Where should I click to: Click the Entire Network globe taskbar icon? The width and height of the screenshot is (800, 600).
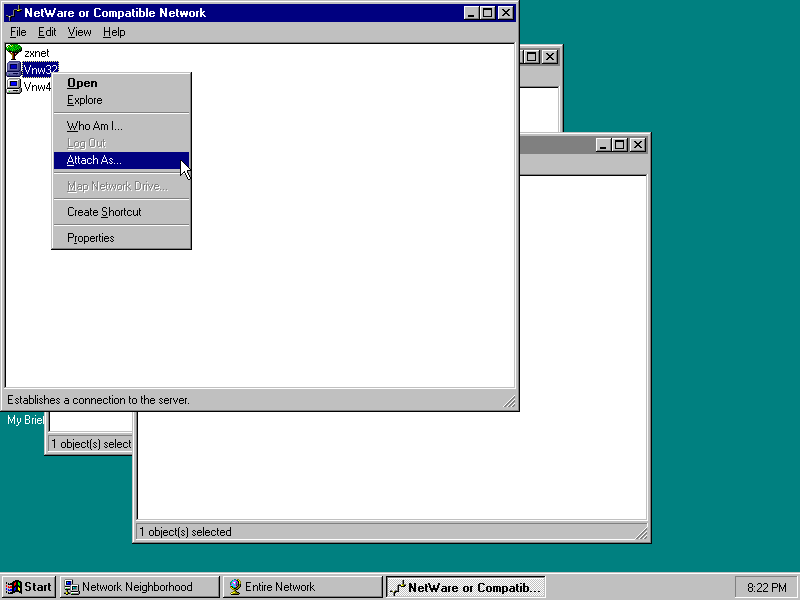tap(235, 587)
